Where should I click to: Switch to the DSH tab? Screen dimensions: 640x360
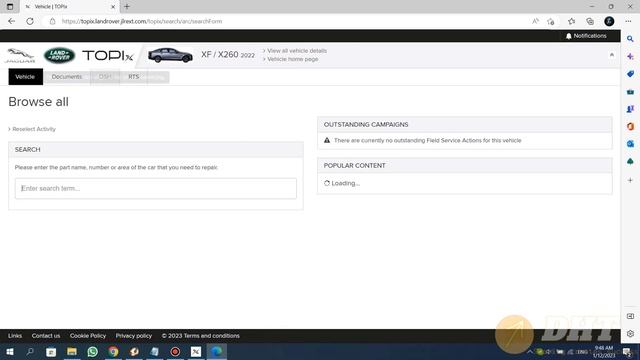click(105, 77)
